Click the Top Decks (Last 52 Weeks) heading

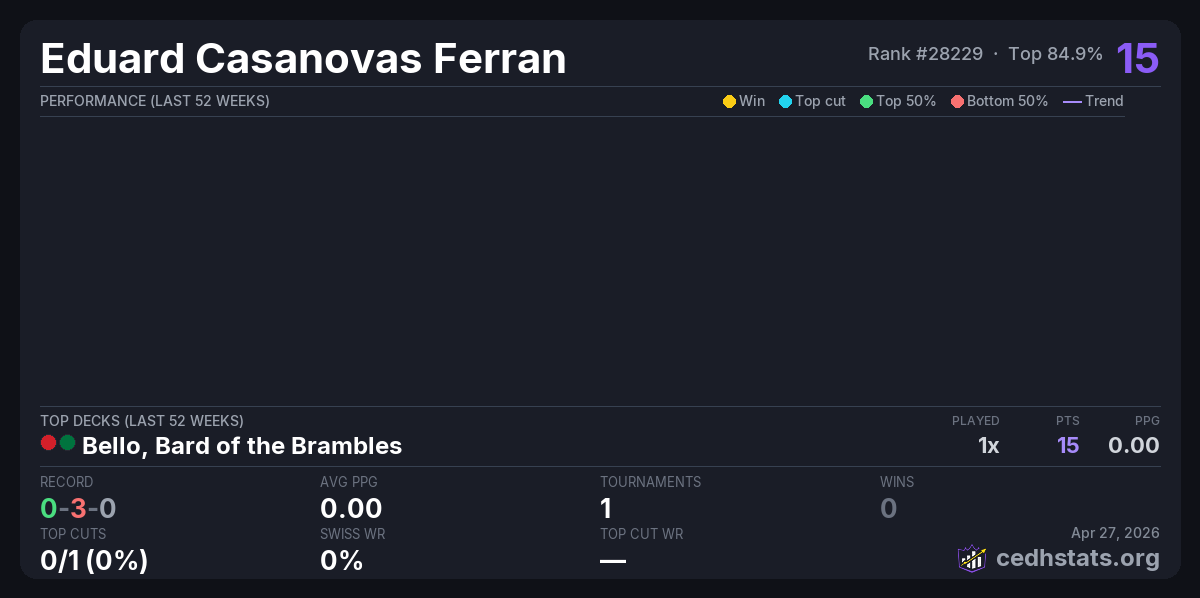pyautogui.click(x=142, y=421)
